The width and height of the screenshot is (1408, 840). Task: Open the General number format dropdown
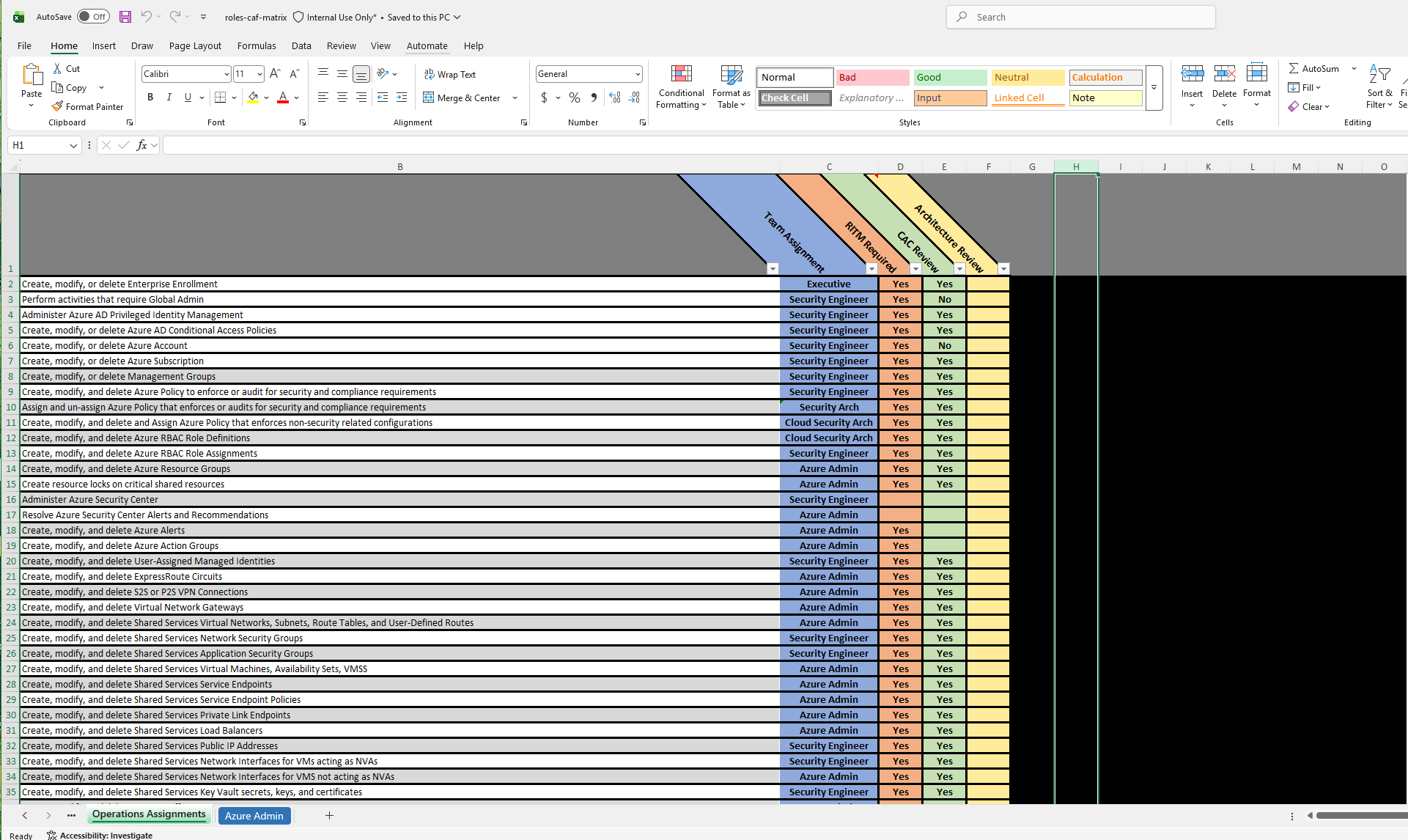636,73
